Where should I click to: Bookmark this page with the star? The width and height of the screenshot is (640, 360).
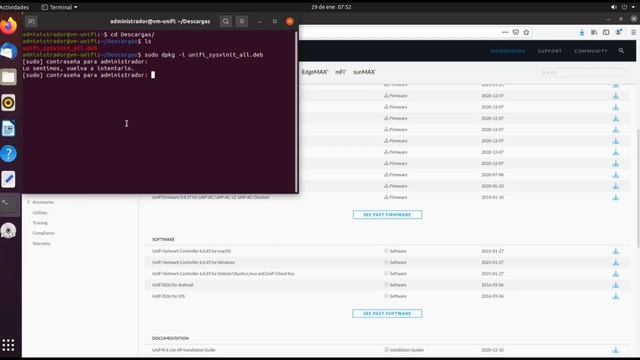point(527,32)
